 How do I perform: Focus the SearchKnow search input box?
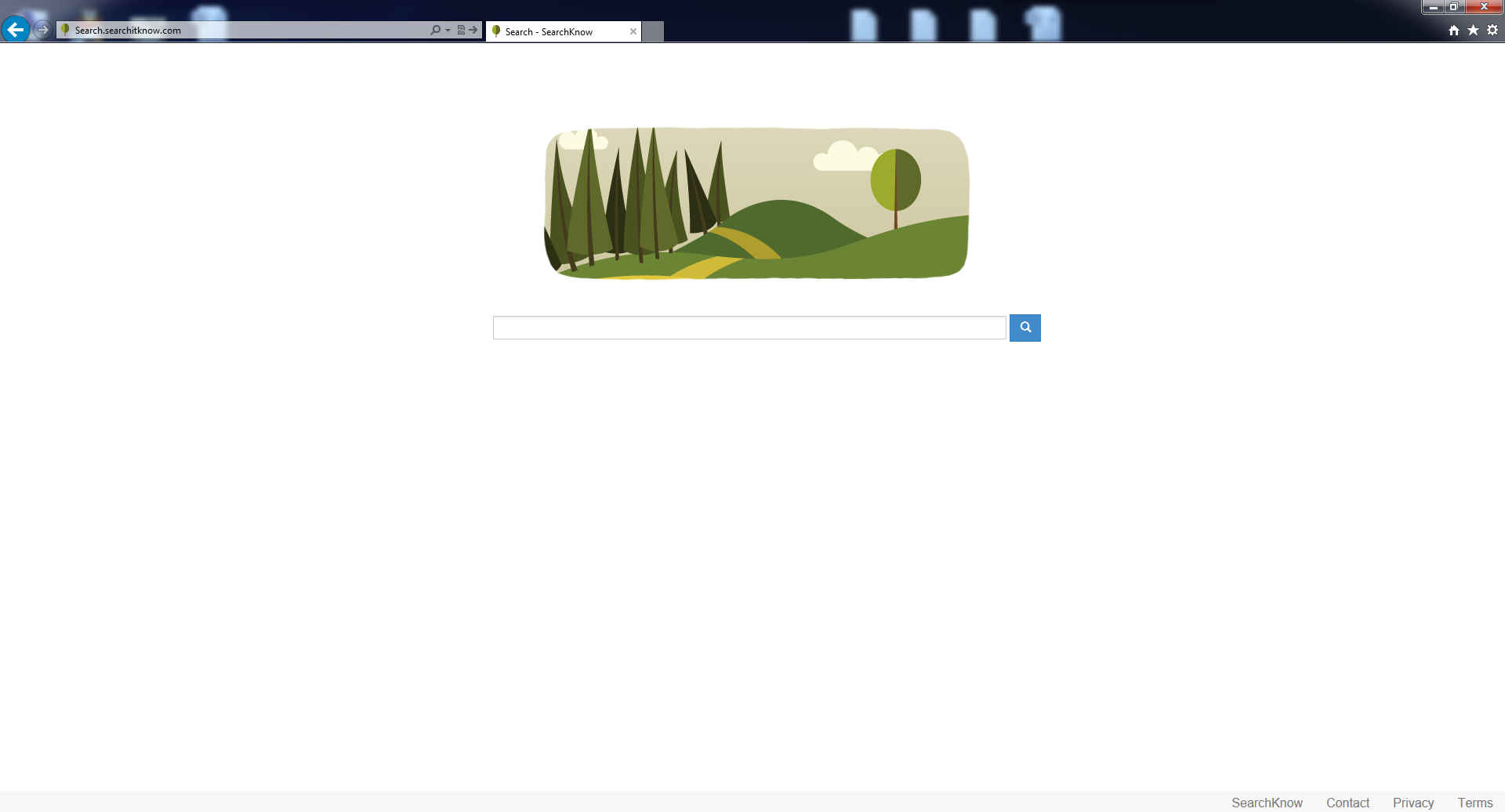coord(749,328)
